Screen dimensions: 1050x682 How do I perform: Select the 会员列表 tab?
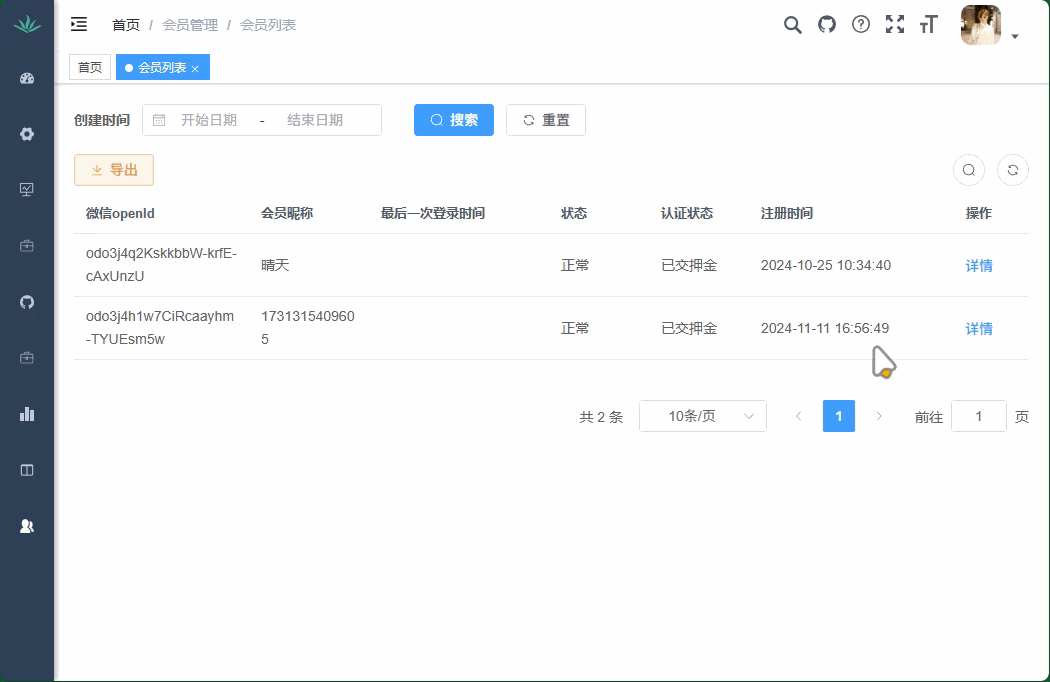coord(163,67)
